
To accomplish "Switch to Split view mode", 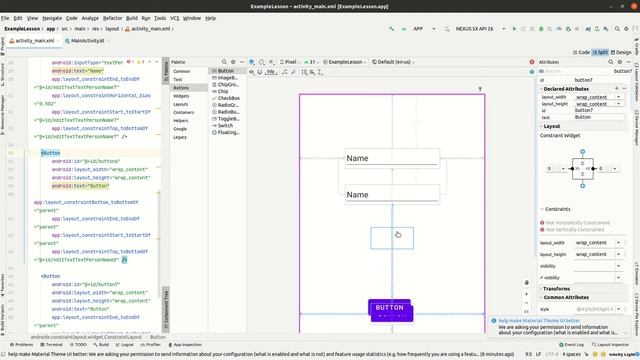I will [600, 52].
